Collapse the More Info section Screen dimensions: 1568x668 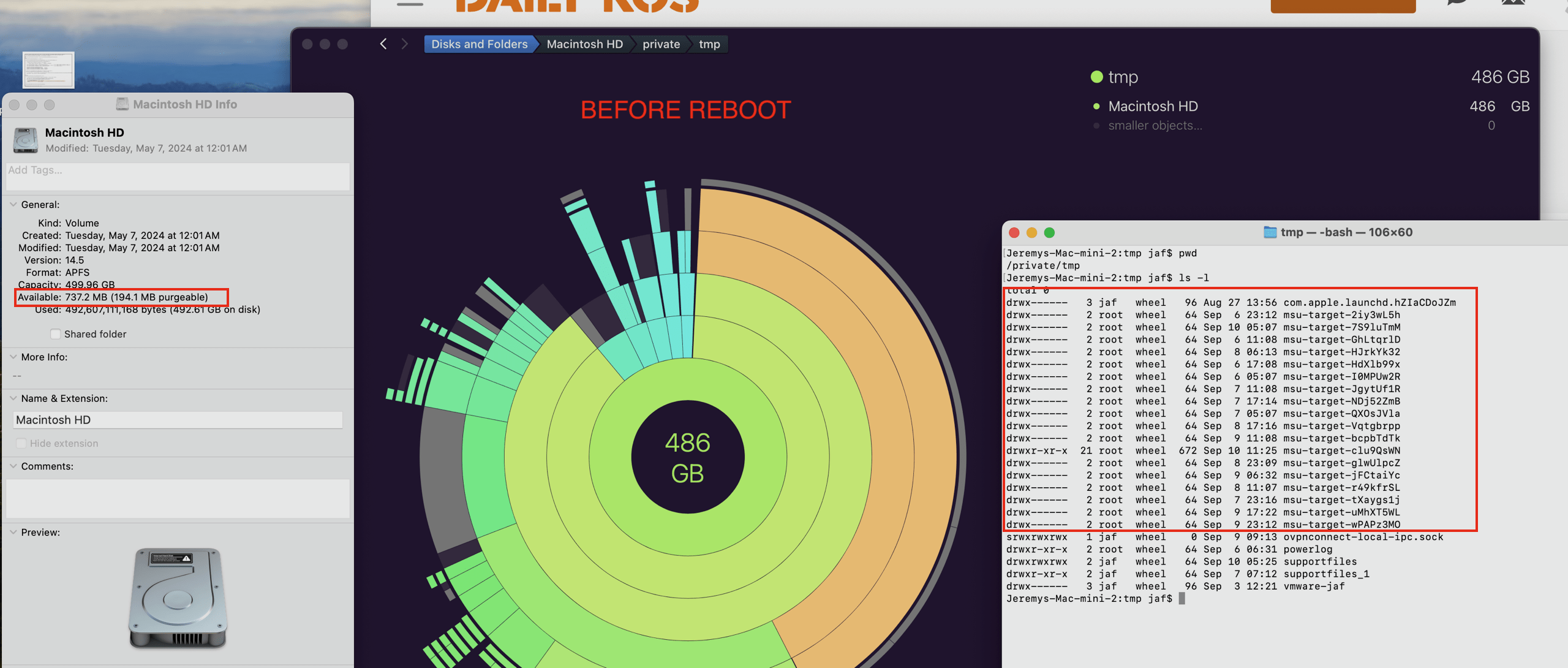(13, 357)
